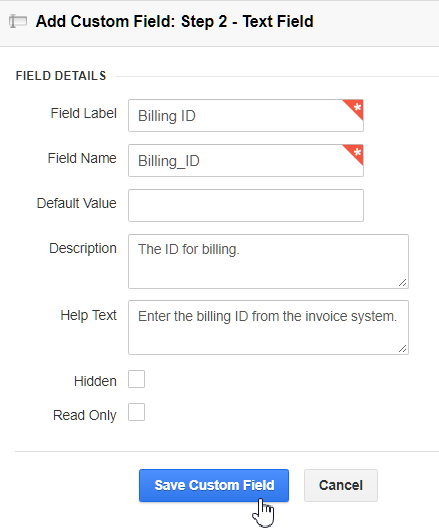439x531 pixels.
Task: Place the cursor in the Help Text area
Action: 268,327
